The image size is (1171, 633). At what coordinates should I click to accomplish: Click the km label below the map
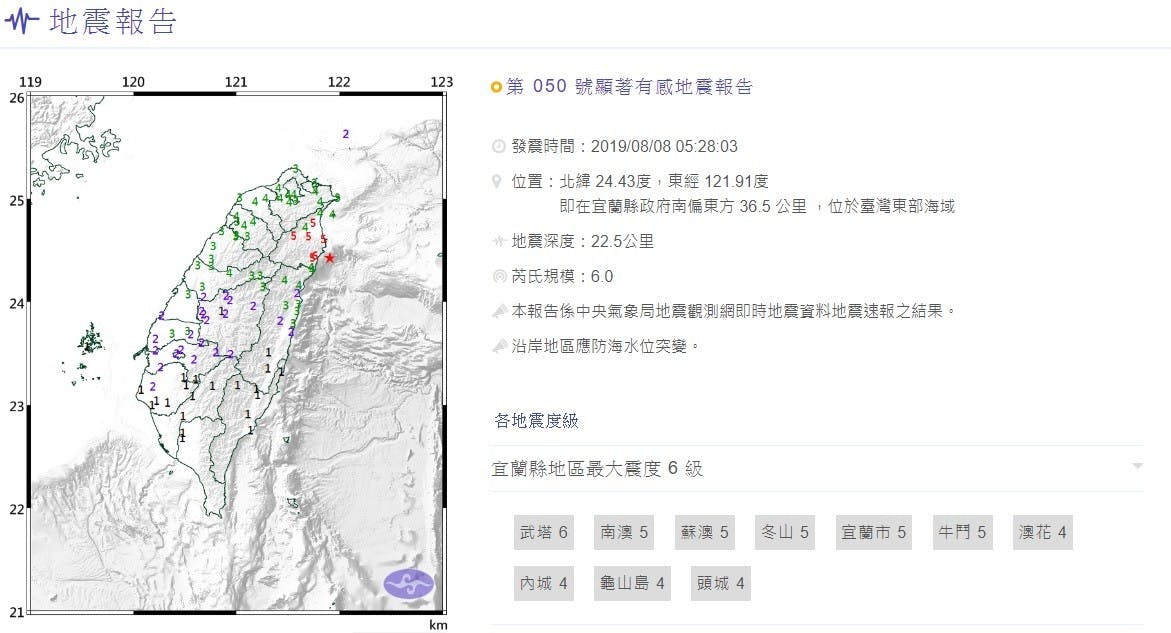[x=438, y=625]
